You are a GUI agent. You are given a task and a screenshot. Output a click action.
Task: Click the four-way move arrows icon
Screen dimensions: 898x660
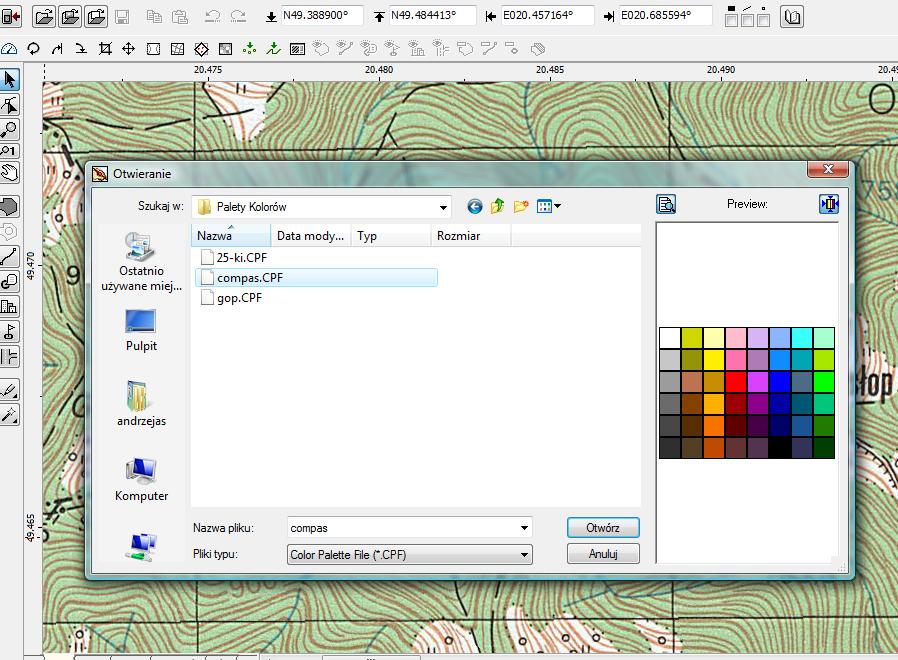tap(129, 49)
